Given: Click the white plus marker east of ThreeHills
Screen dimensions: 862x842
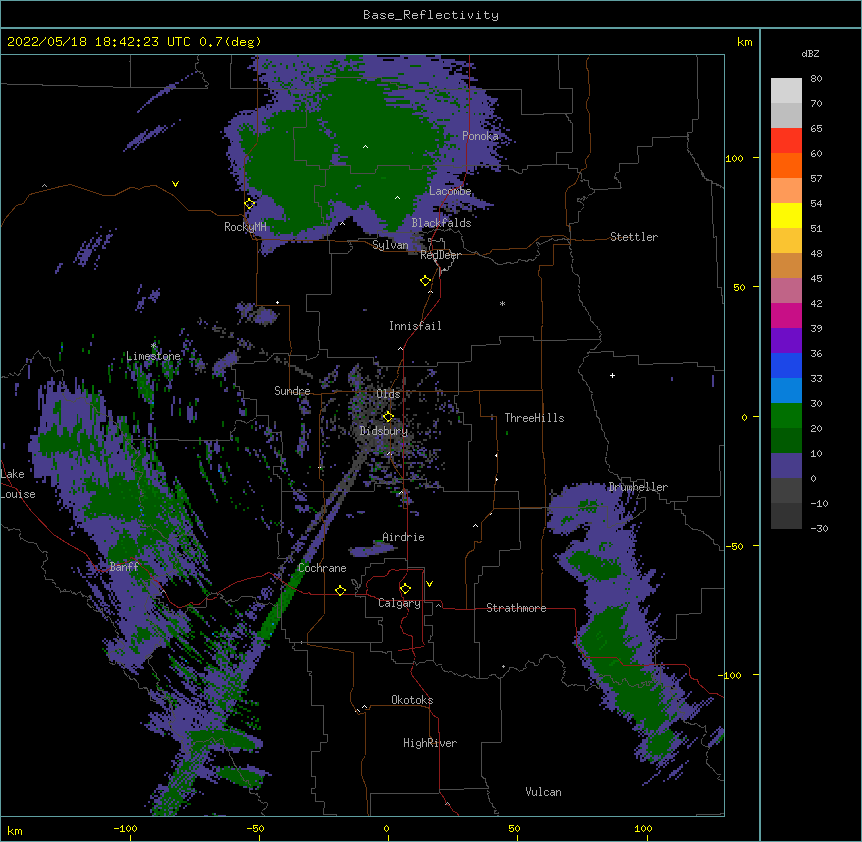Looking at the screenshot, I should tap(612, 375).
